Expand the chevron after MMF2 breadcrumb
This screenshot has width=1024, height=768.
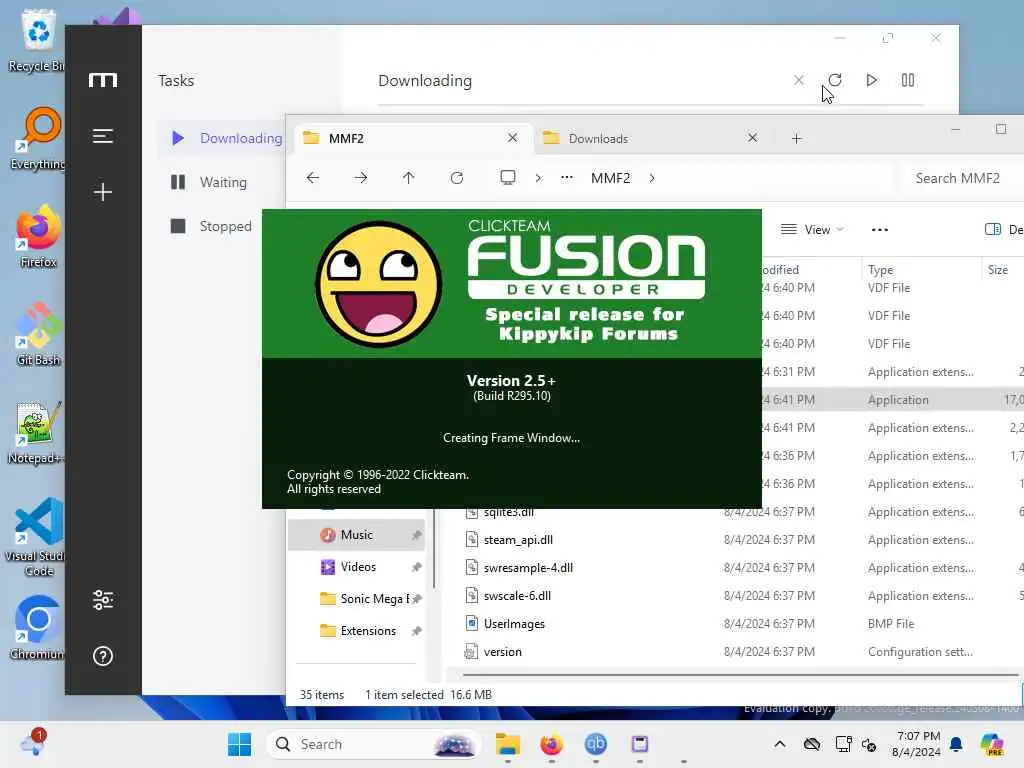[652, 178]
